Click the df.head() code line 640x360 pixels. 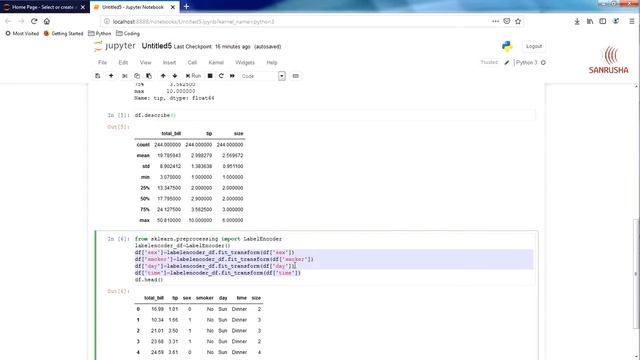coord(149,280)
